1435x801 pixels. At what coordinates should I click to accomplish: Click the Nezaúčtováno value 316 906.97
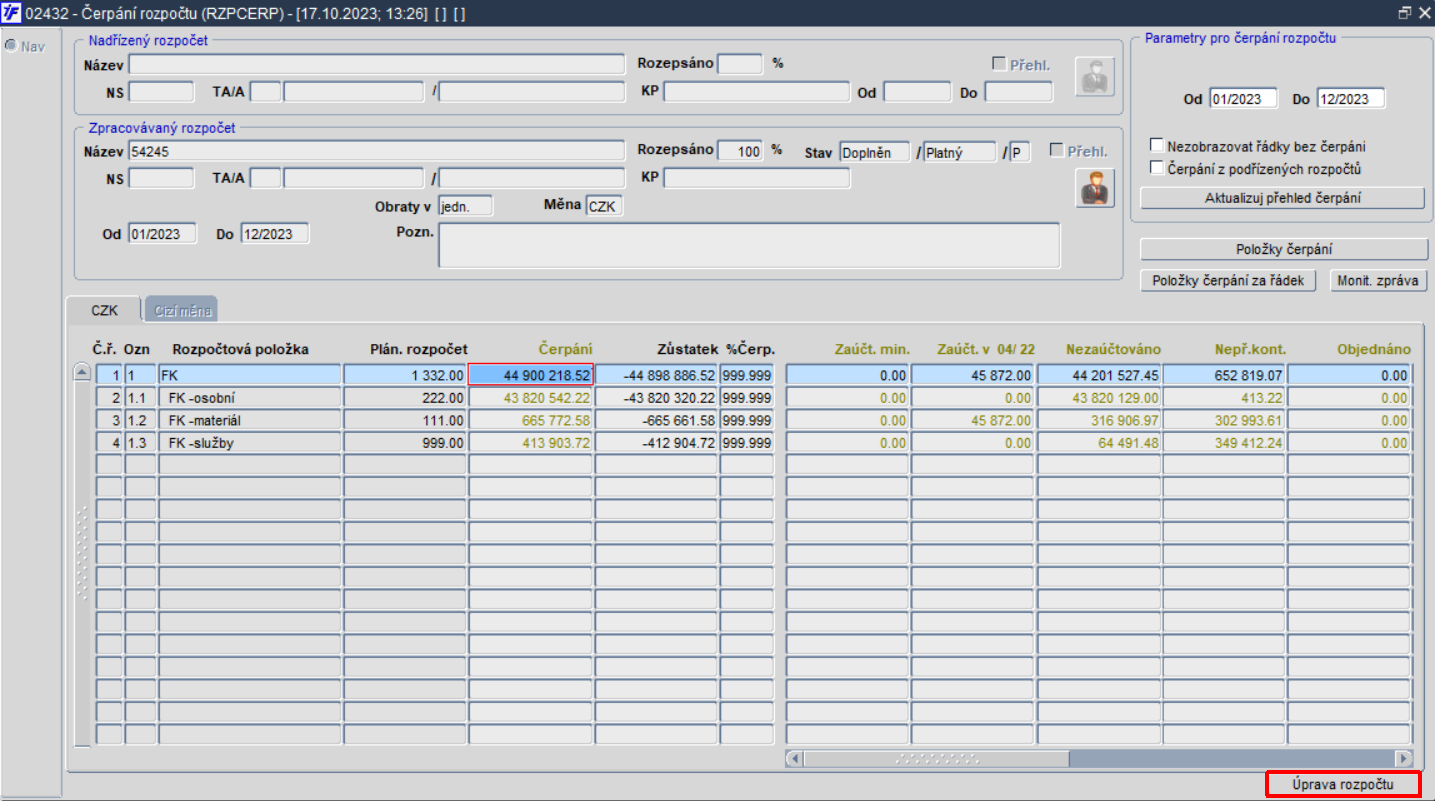pos(1099,419)
